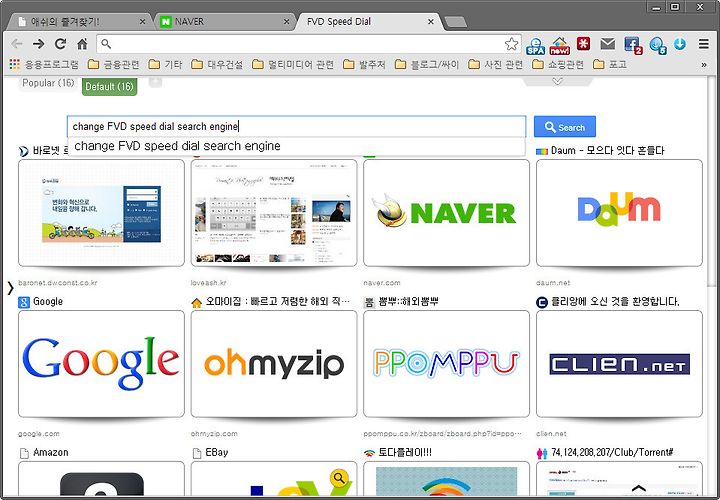Open the 발주처 bookmark folder

[x=364, y=64]
